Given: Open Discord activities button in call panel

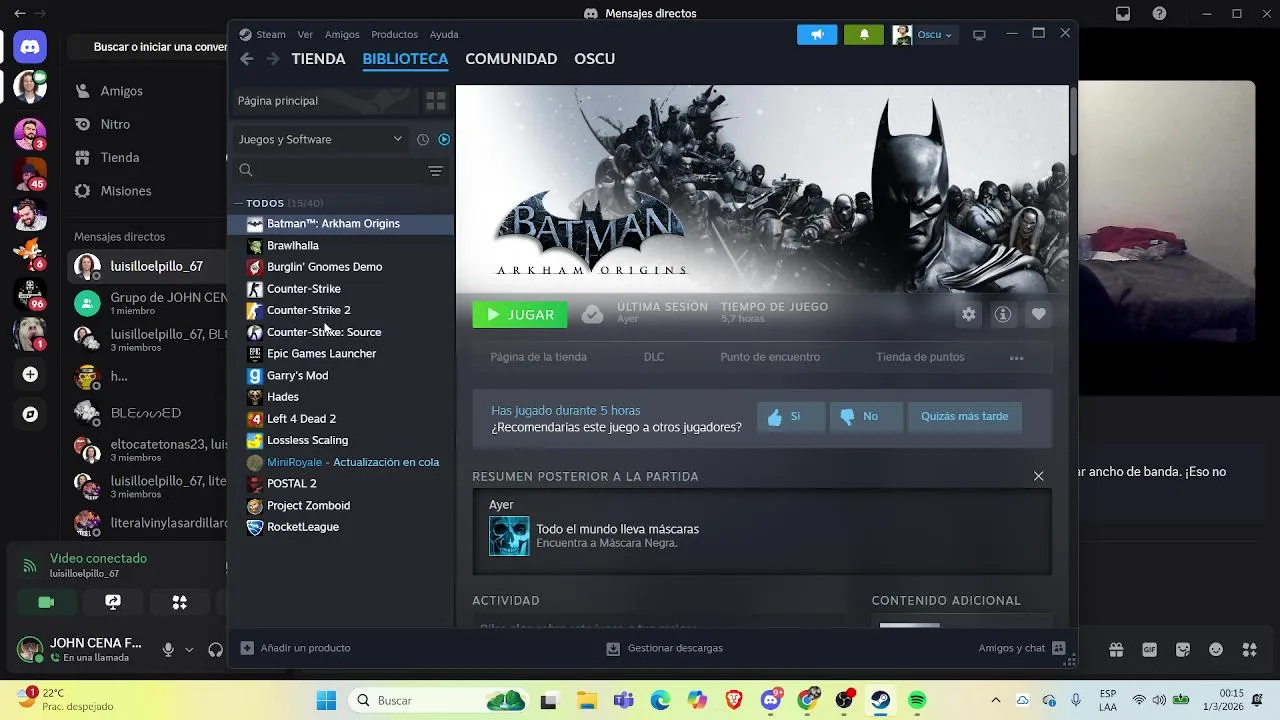Looking at the screenshot, I should [x=179, y=602].
